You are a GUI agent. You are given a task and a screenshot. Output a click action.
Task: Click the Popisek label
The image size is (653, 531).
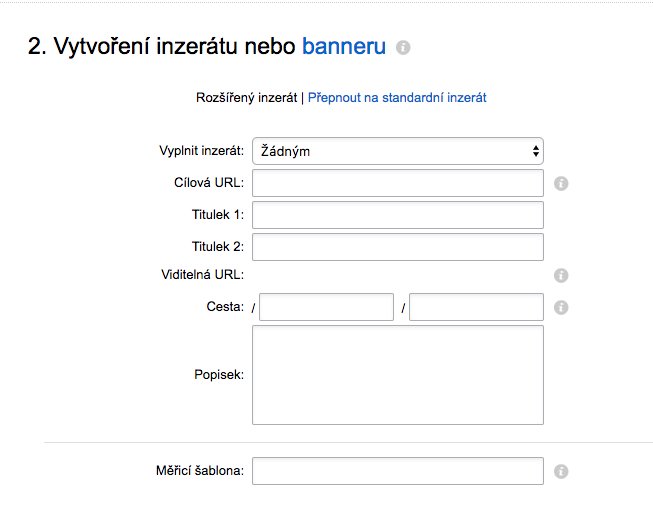(219, 374)
